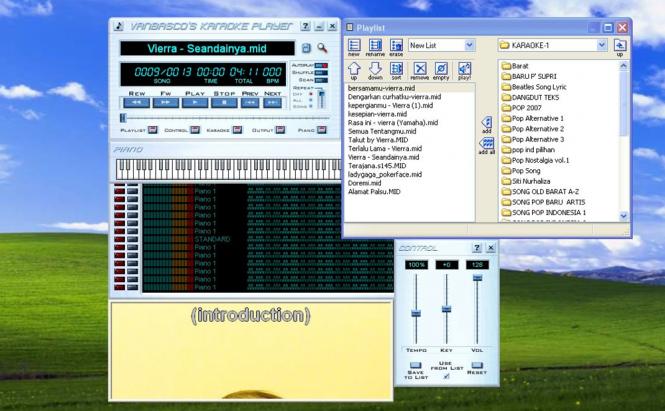Toggle the Shuffle switch
Screen dimensions: 665x411
(321, 73)
